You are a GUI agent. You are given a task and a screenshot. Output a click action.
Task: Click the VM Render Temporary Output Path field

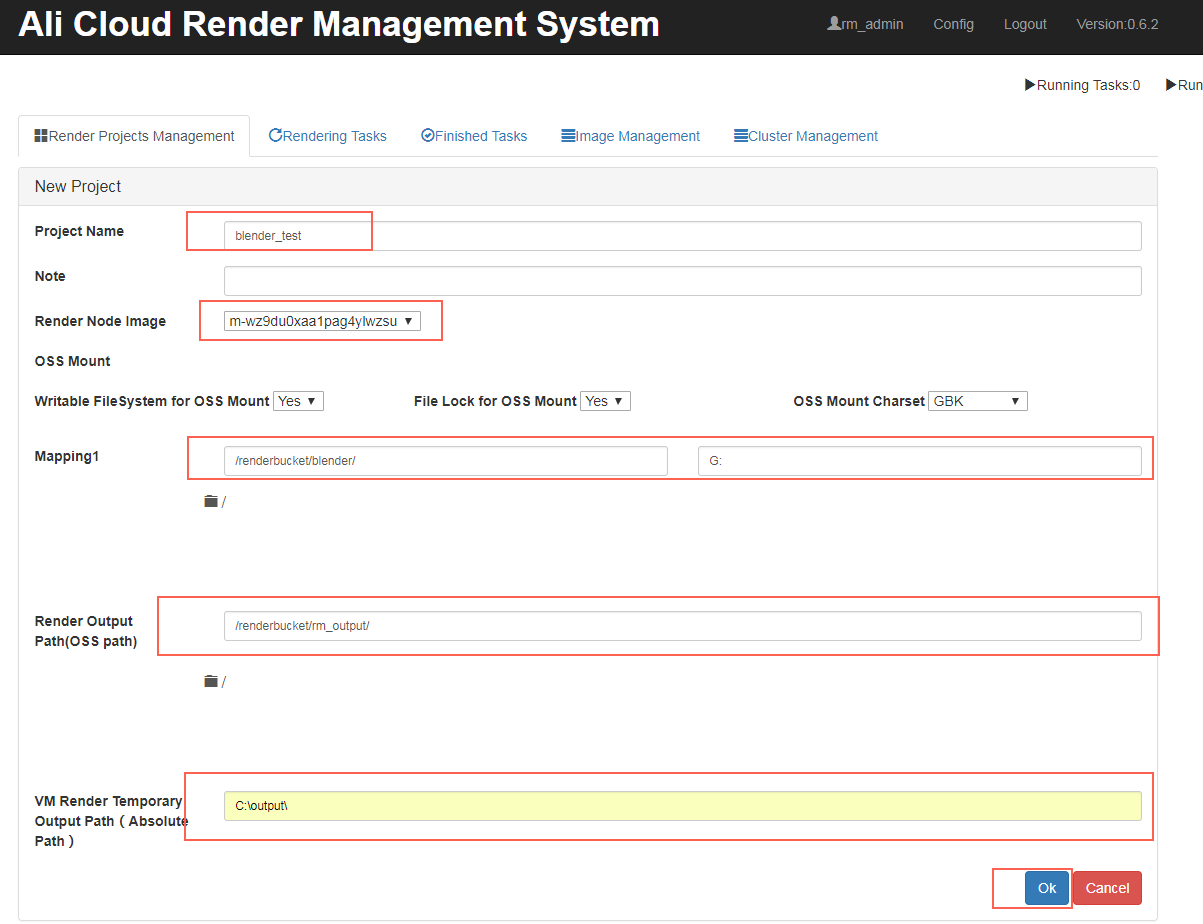pyautogui.click(x=683, y=806)
